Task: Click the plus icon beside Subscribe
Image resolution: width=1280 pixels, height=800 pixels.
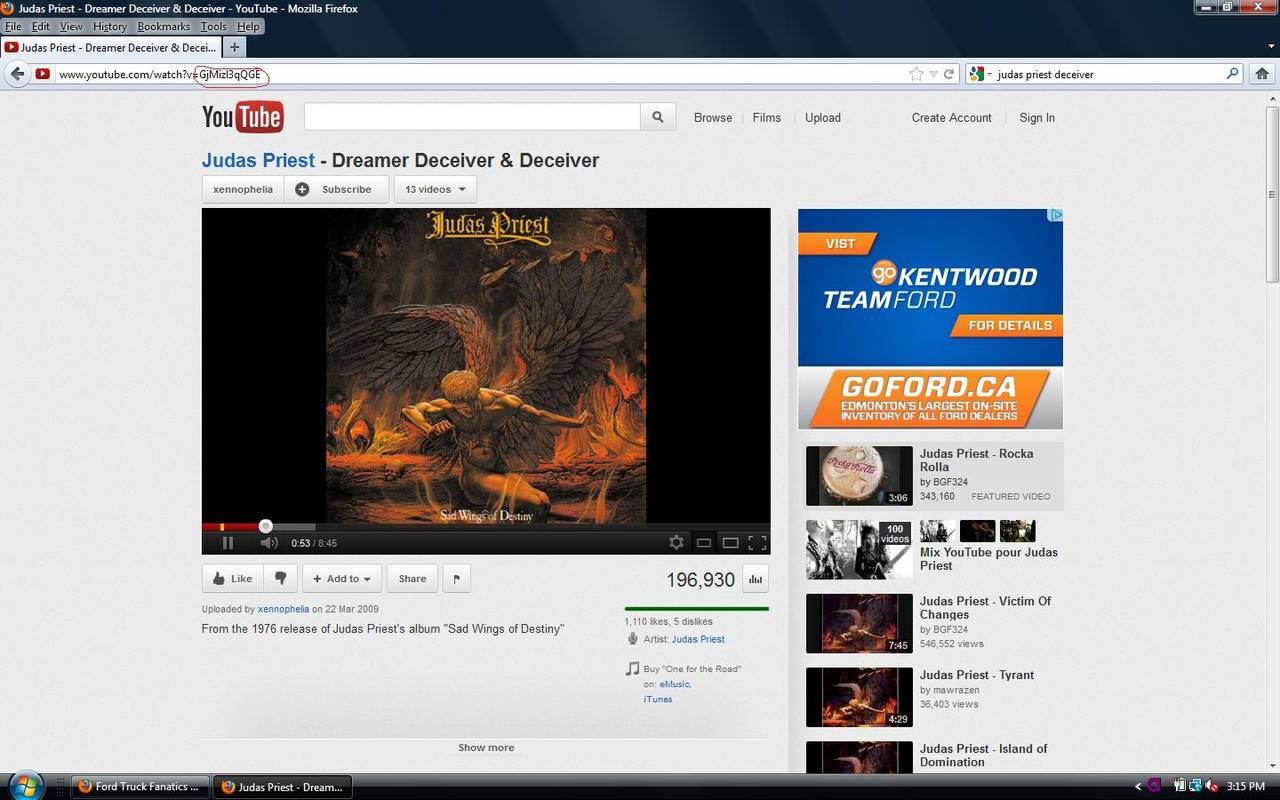Action: tap(302, 189)
